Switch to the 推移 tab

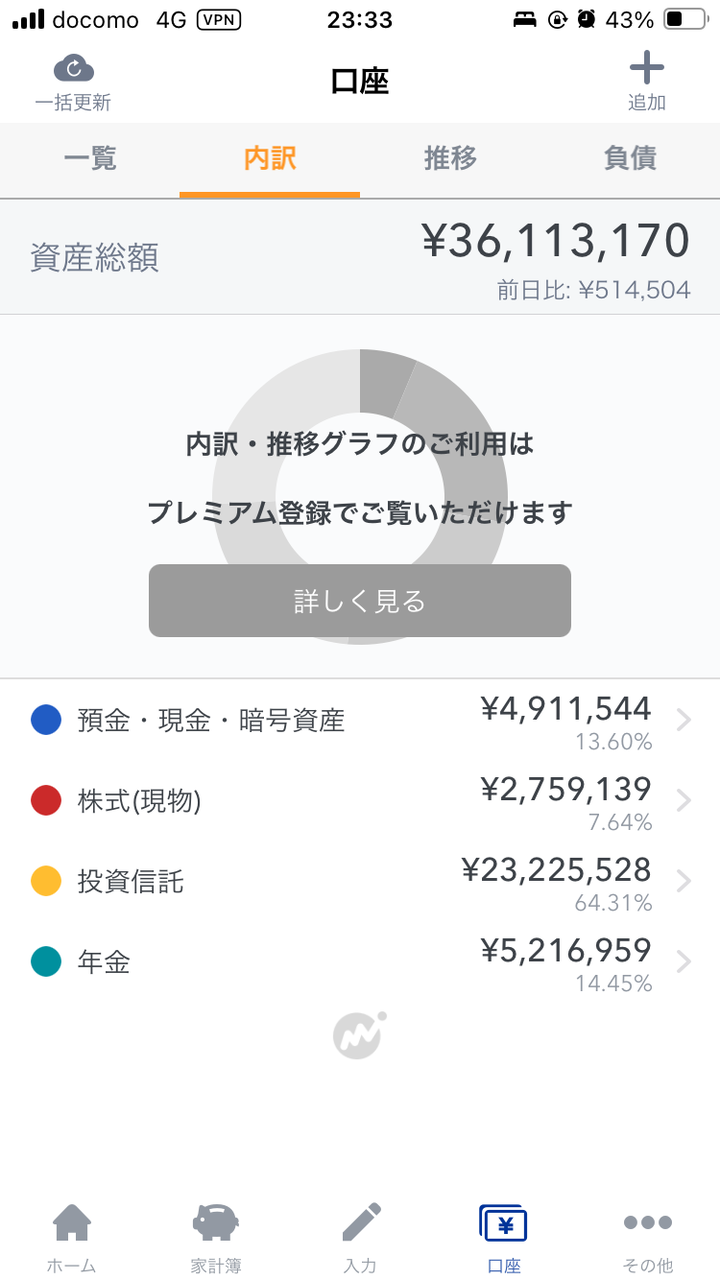tap(450, 158)
